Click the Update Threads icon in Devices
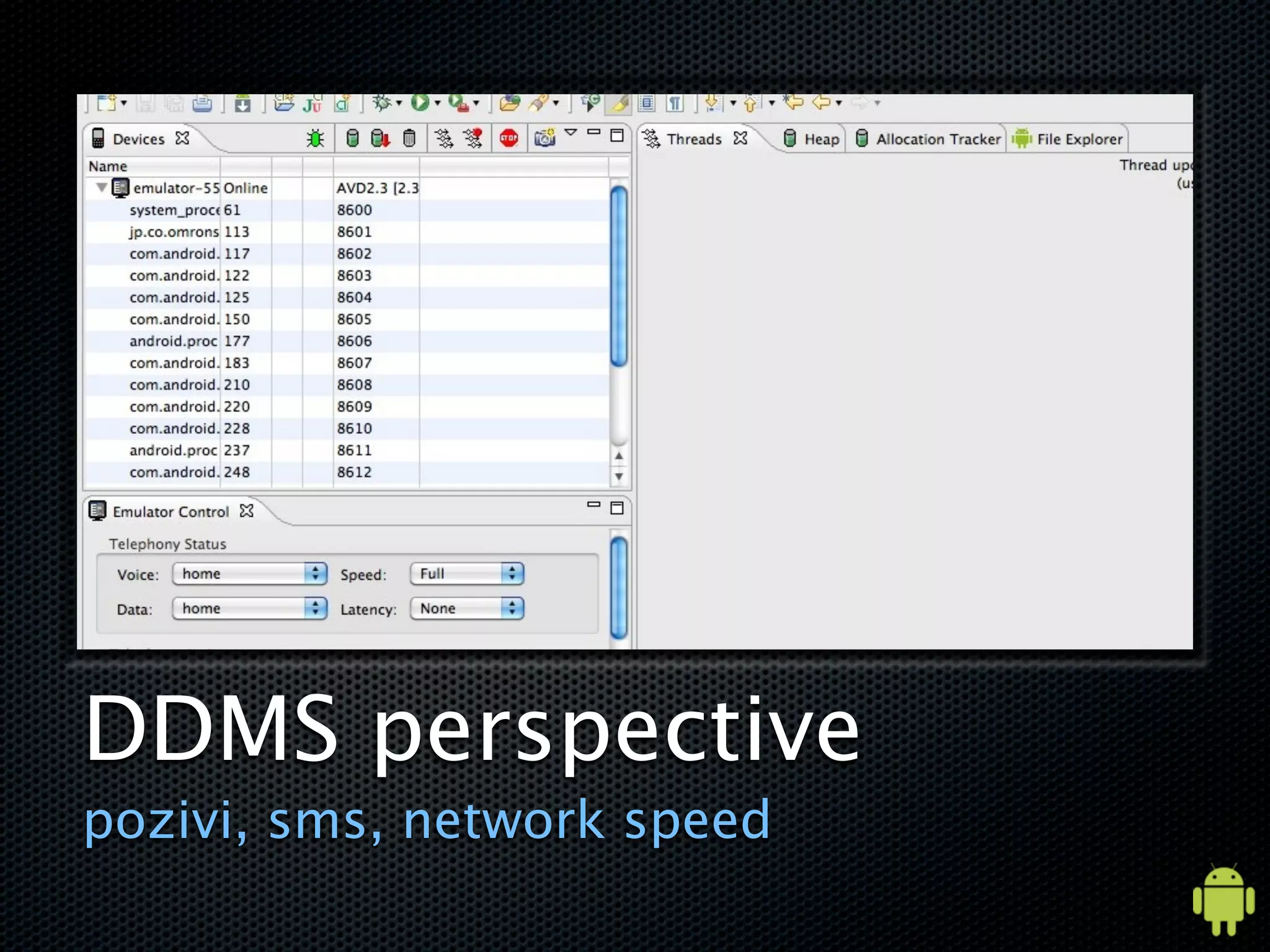1270x952 pixels. pyautogui.click(x=444, y=138)
